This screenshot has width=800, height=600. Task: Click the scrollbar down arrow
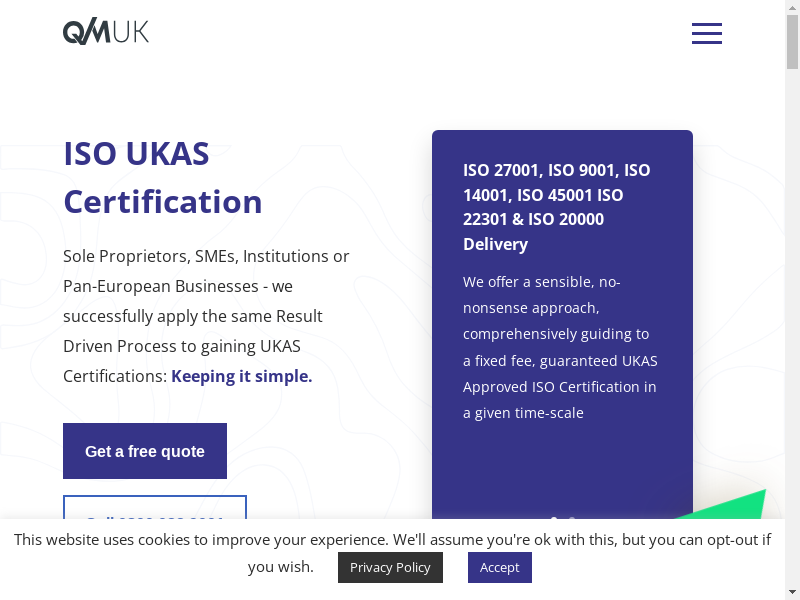click(792, 592)
